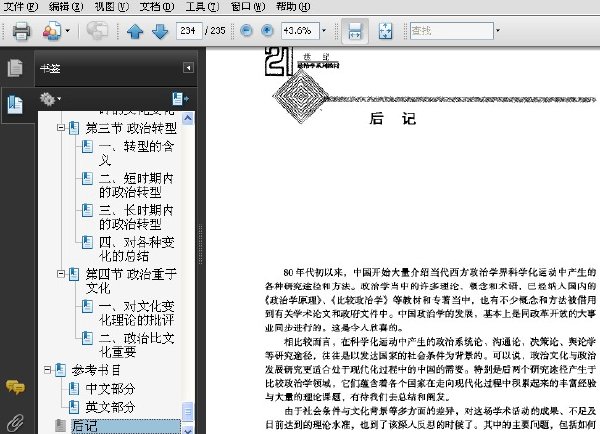Open the 视图(V) menu

pyautogui.click(x=111, y=6)
